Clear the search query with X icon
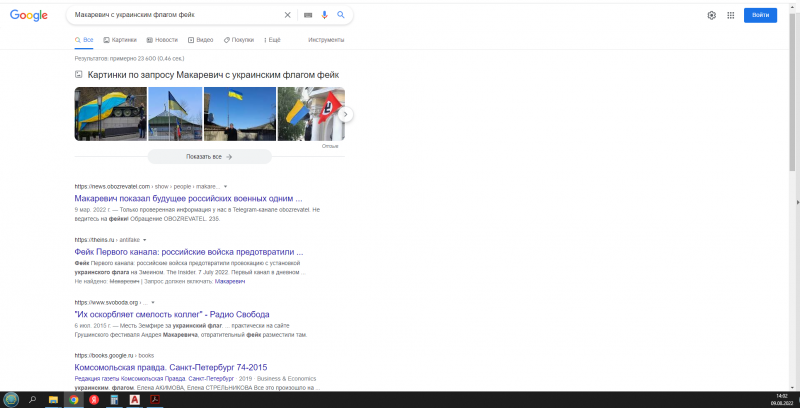The image size is (800, 408). [x=287, y=15]
